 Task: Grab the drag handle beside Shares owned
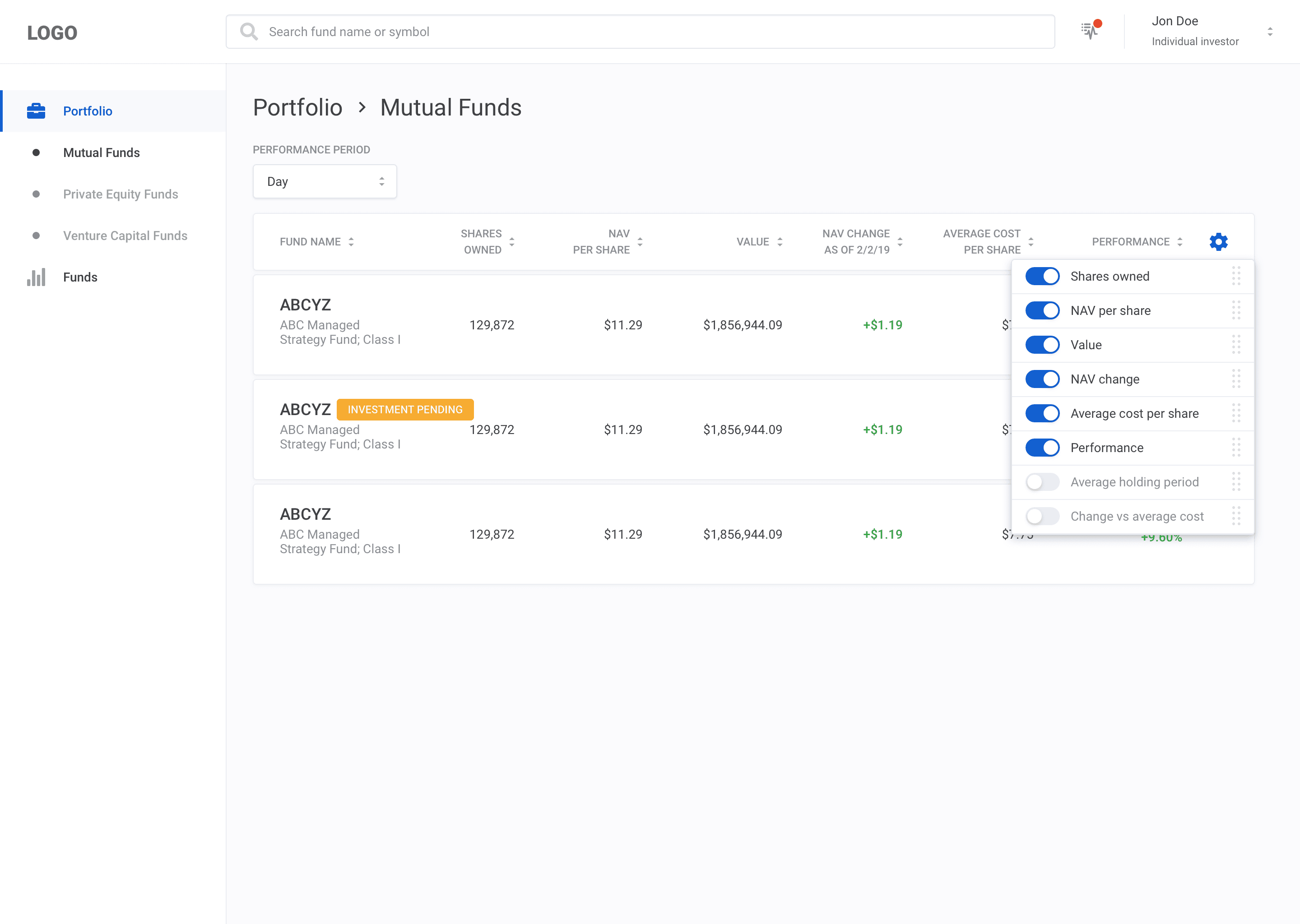tap(1236, 277)
